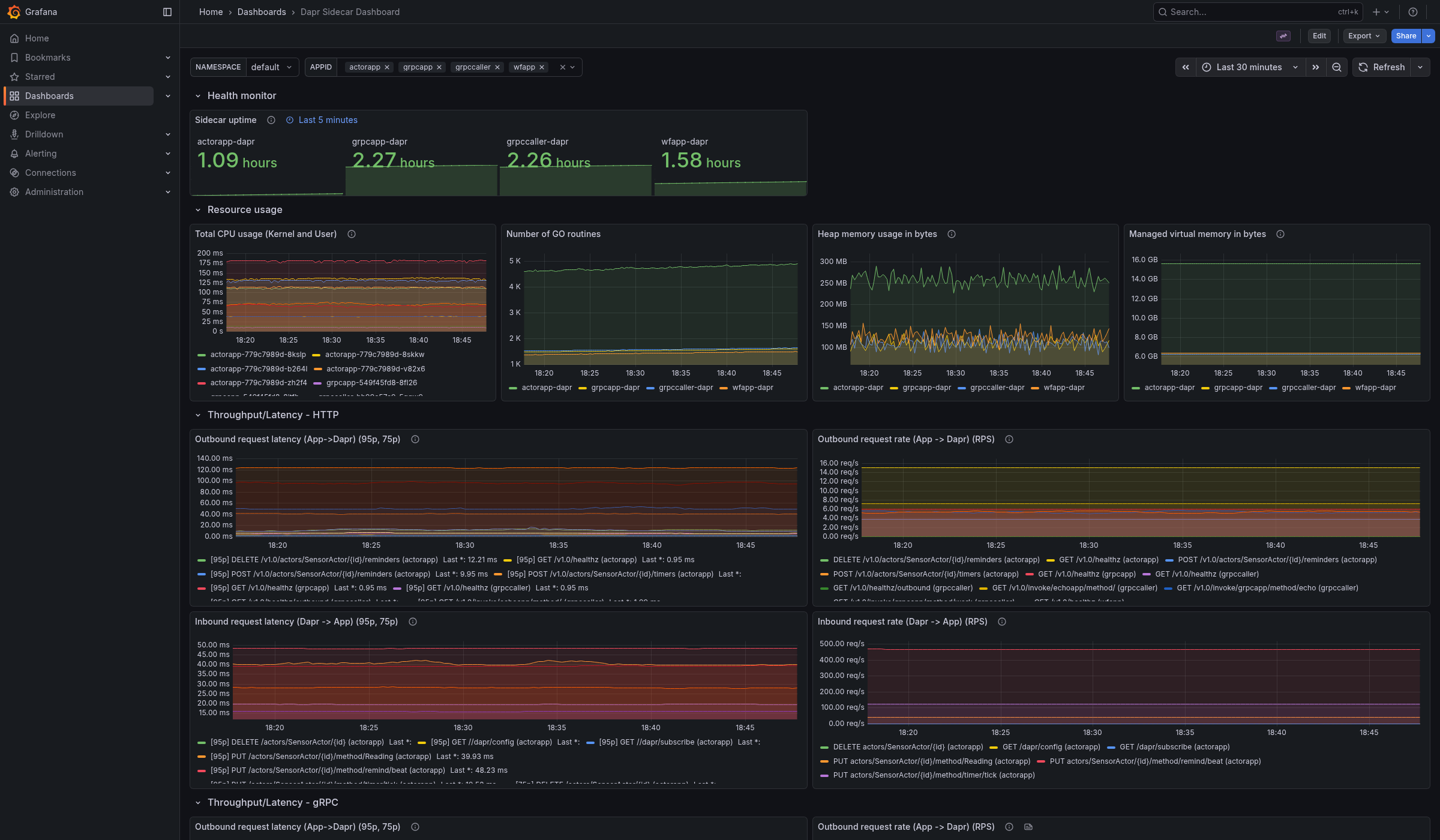Open the Export dropdown

pyautogui.click(x=1364, y=36)
